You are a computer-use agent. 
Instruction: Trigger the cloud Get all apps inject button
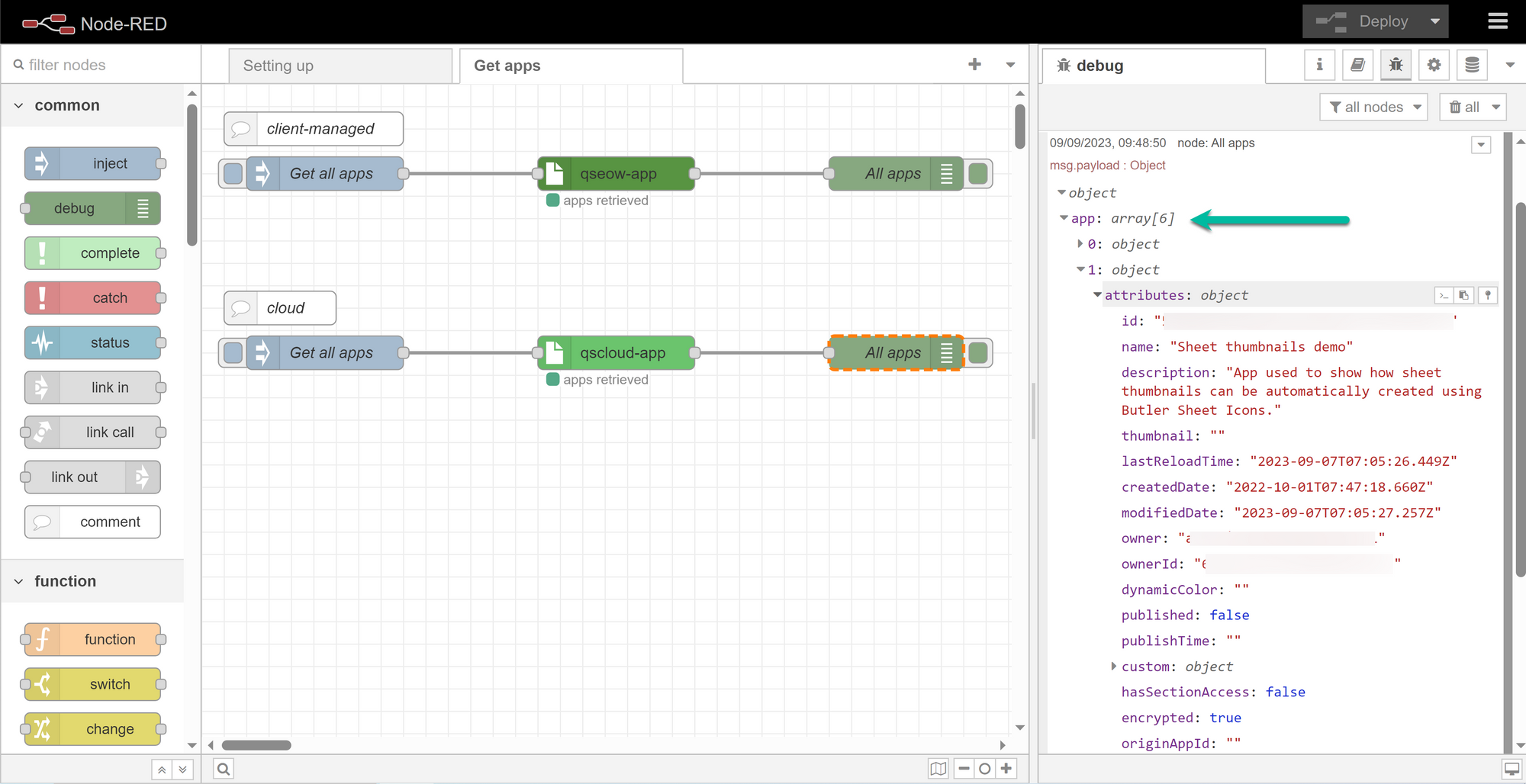point(233,352)
